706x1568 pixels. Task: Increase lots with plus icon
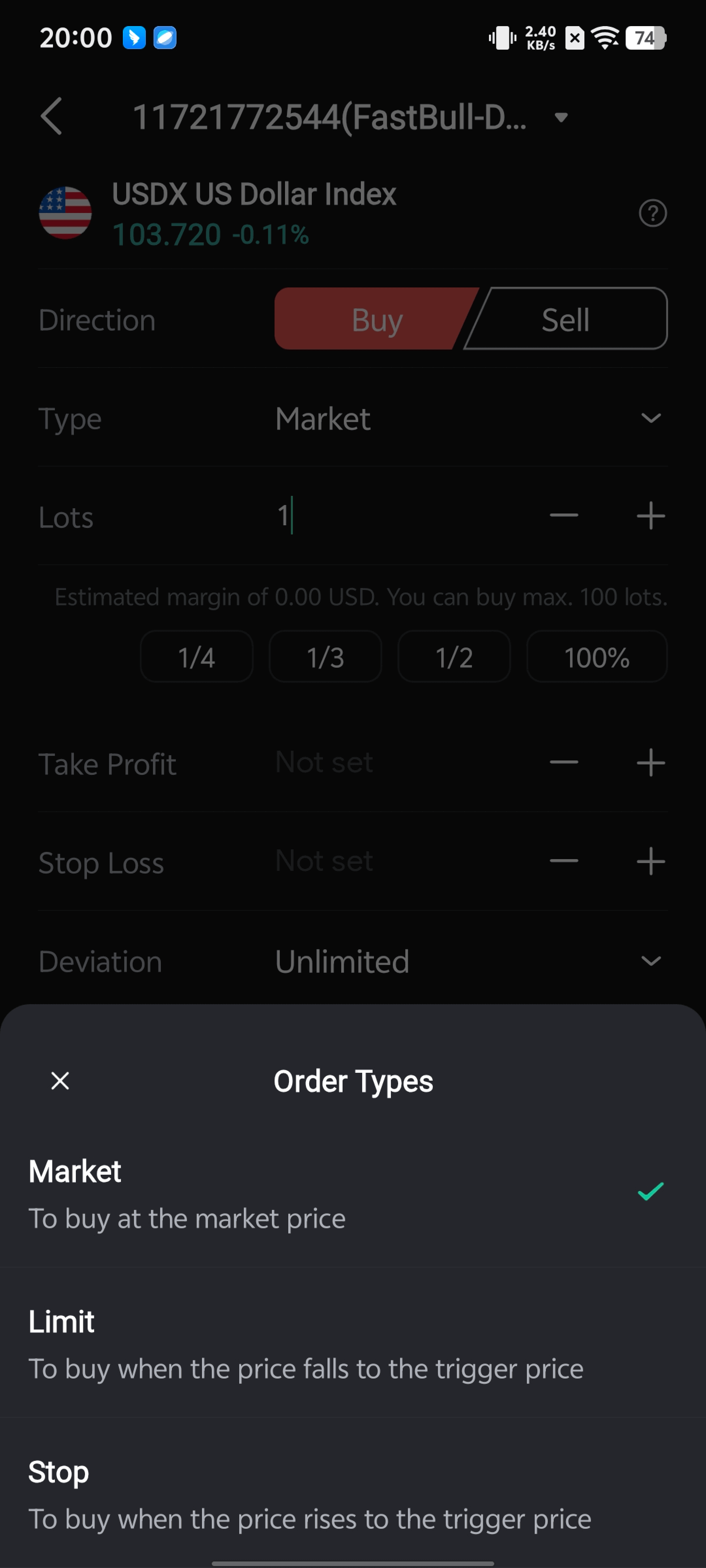(650, 515)
